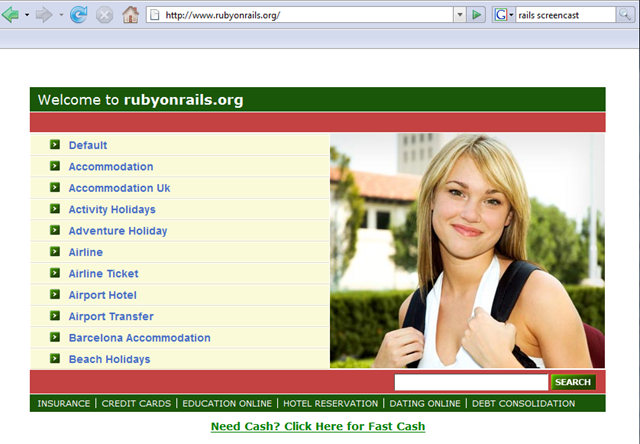Click arrow icon beside Barcelona Accommodation
The width and height of the screenshot is (640, 444).
pos(55,337)
